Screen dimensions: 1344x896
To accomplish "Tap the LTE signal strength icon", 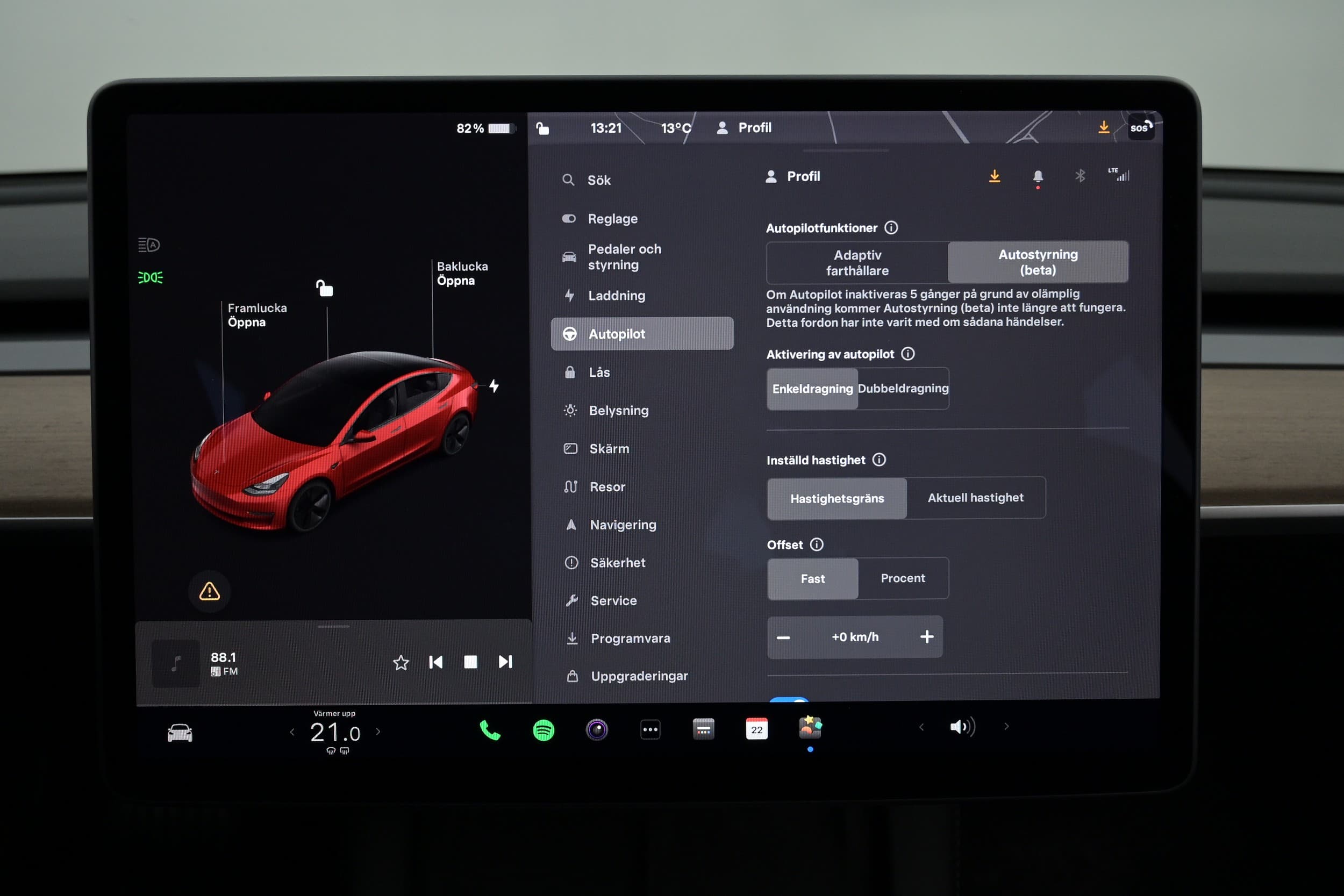I will tap(1118, 174).
